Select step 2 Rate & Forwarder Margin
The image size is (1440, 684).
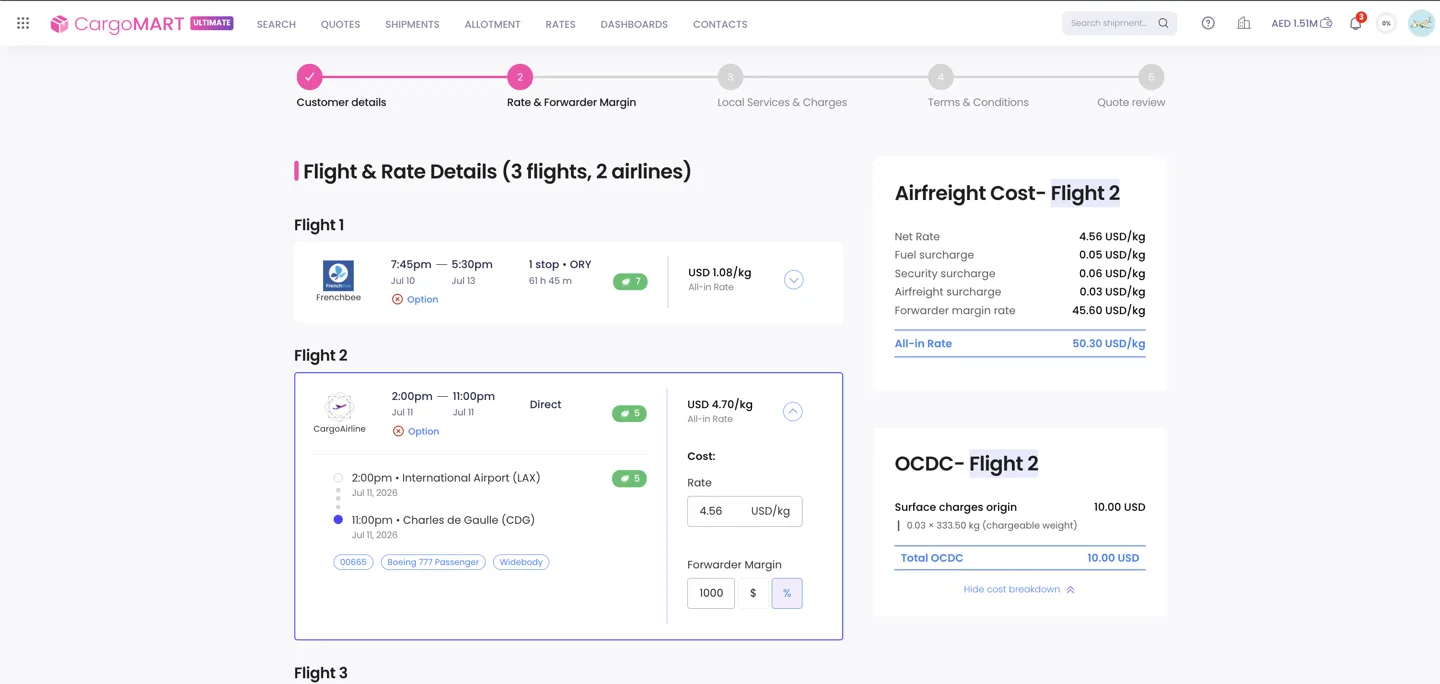[x=520, y=77]
